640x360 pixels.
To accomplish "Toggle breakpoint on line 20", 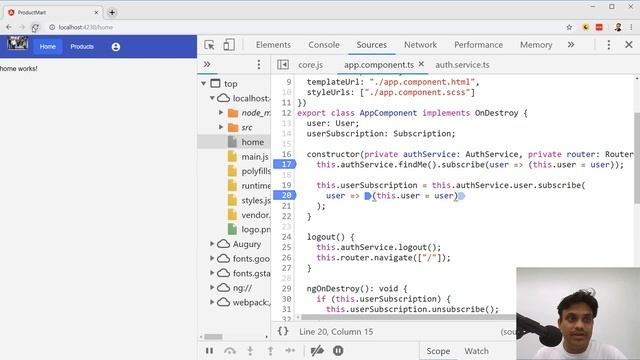I will (x=284, y=196).
